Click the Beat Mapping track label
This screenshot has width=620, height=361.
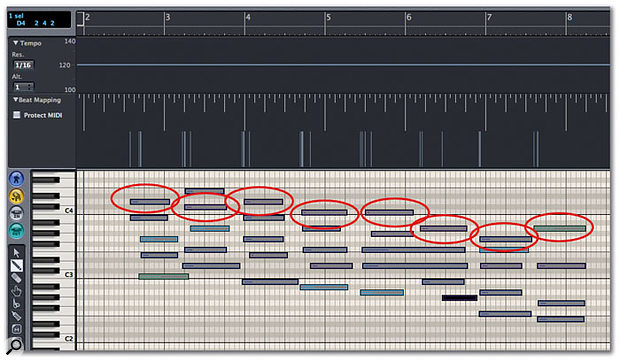pos(40,100)
